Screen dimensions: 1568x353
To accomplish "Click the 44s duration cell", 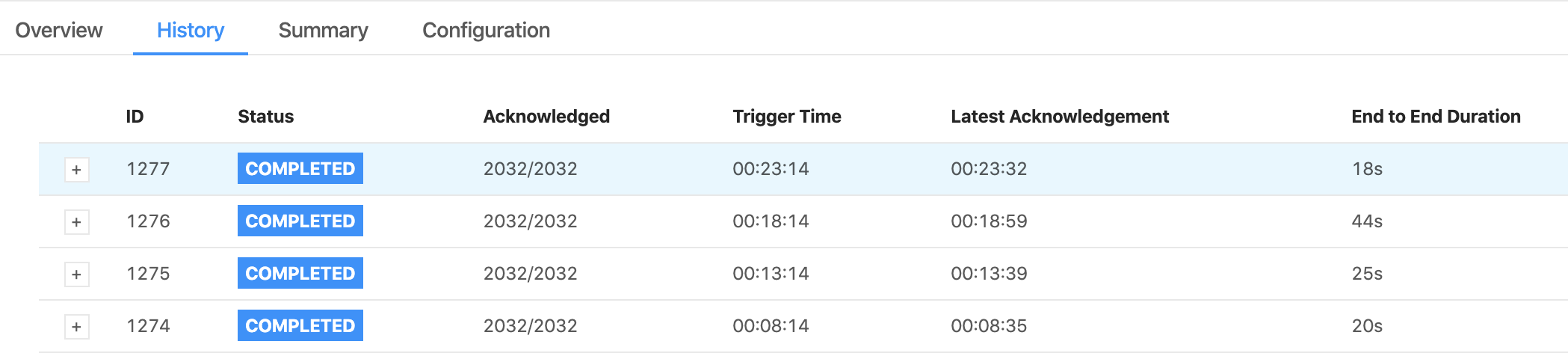I will click(1367, 221).
